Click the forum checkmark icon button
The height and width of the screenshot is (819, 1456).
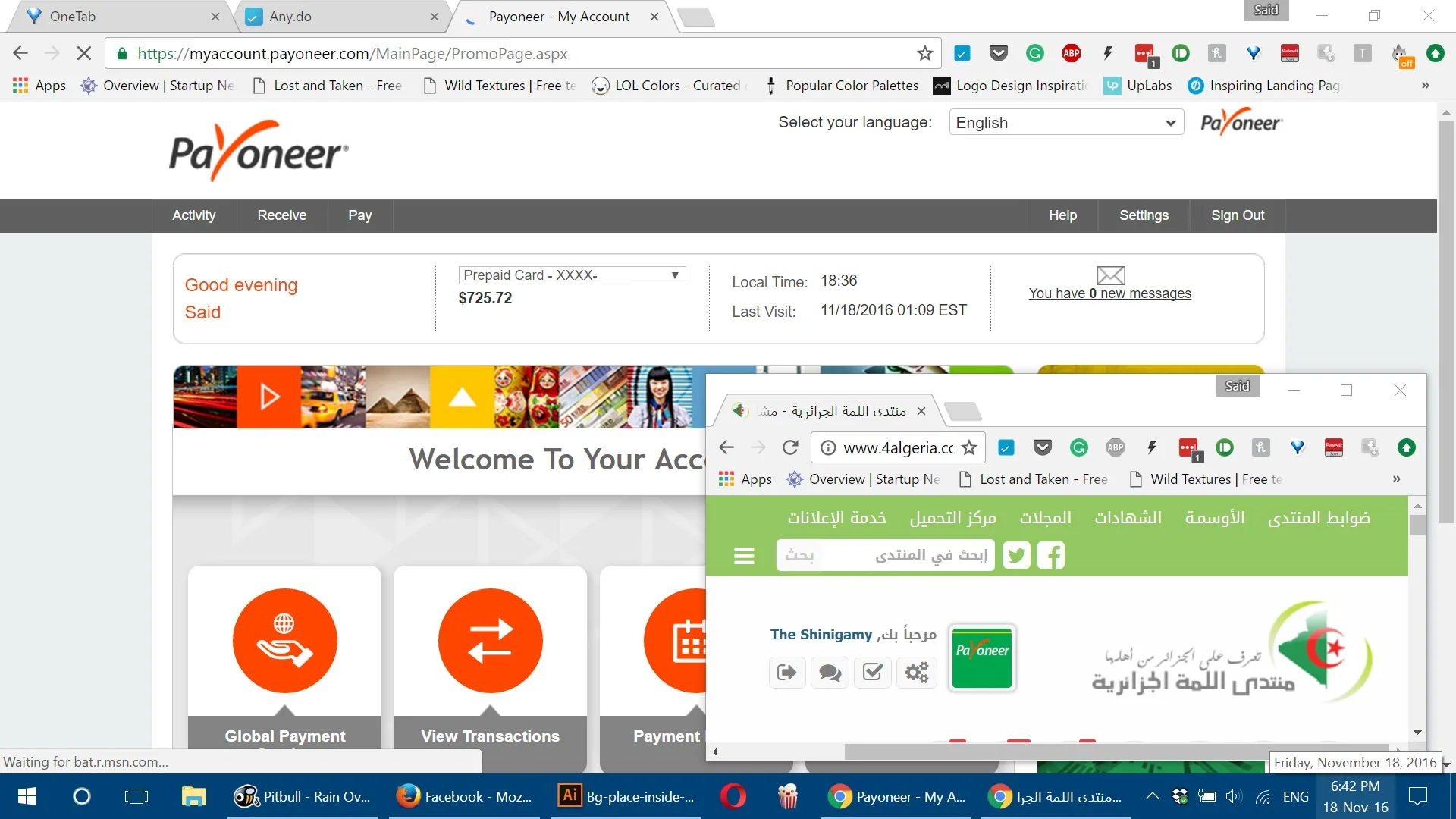pyautogui.click(x=873, y=673)
